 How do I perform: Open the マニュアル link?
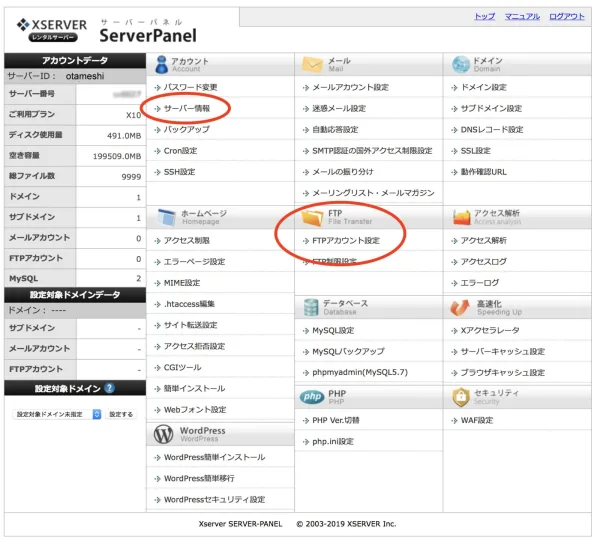click(522, 16)
